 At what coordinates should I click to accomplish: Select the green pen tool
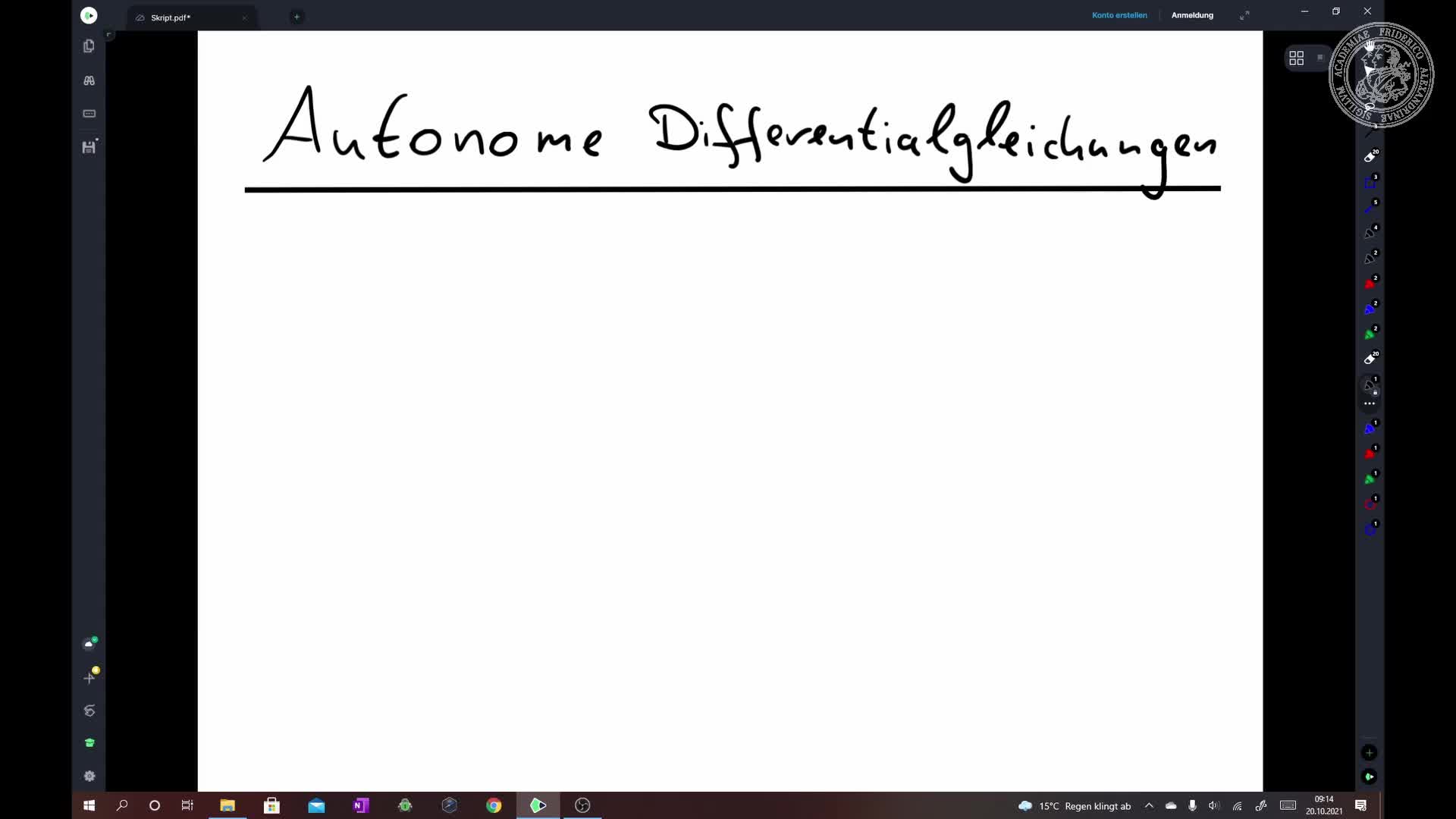(1370, 332)
